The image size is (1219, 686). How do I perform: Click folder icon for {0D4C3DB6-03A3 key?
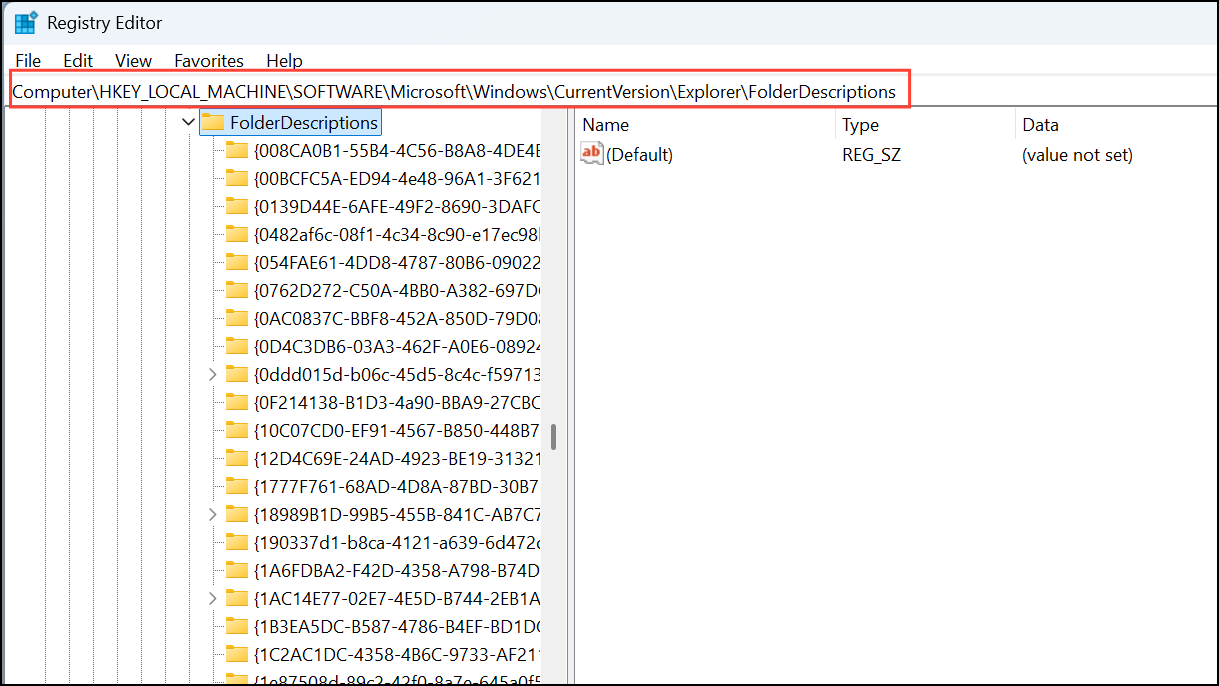(x=237, y=347)
